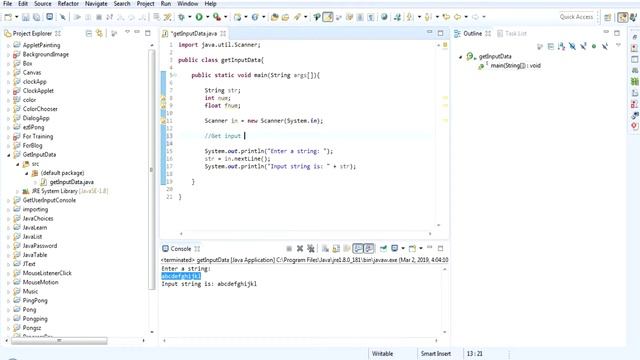Image resolution: width=640 pixels, height=360 pixels.
Task: Toggle Show Console on Standard Error change
Action: (369, 248)
